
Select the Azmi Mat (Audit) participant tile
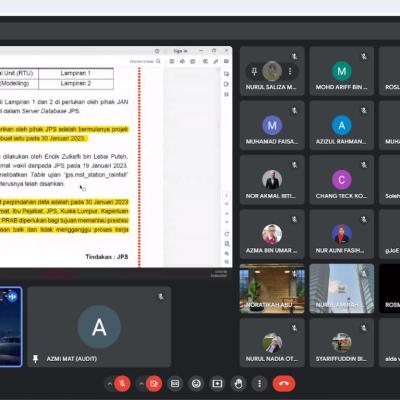[99, 327]
